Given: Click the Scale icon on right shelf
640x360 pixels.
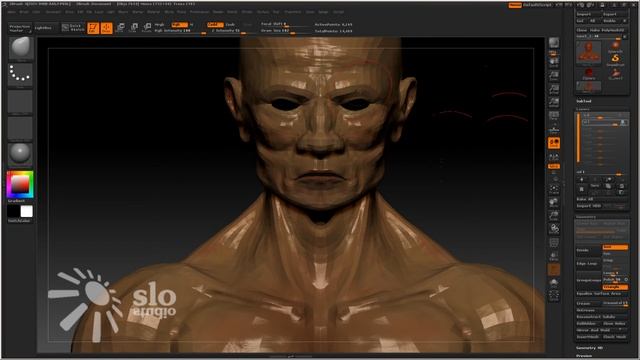Looking at the screenshot, I should pyautogui.click(x=554, y=216).
